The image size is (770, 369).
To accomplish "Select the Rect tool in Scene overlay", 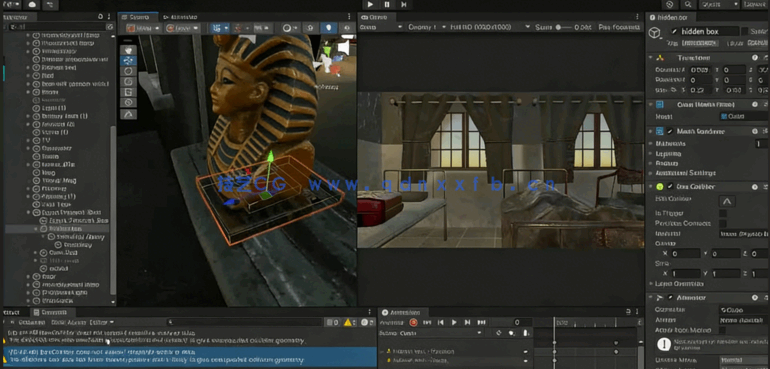I will (x=129, y=92).
